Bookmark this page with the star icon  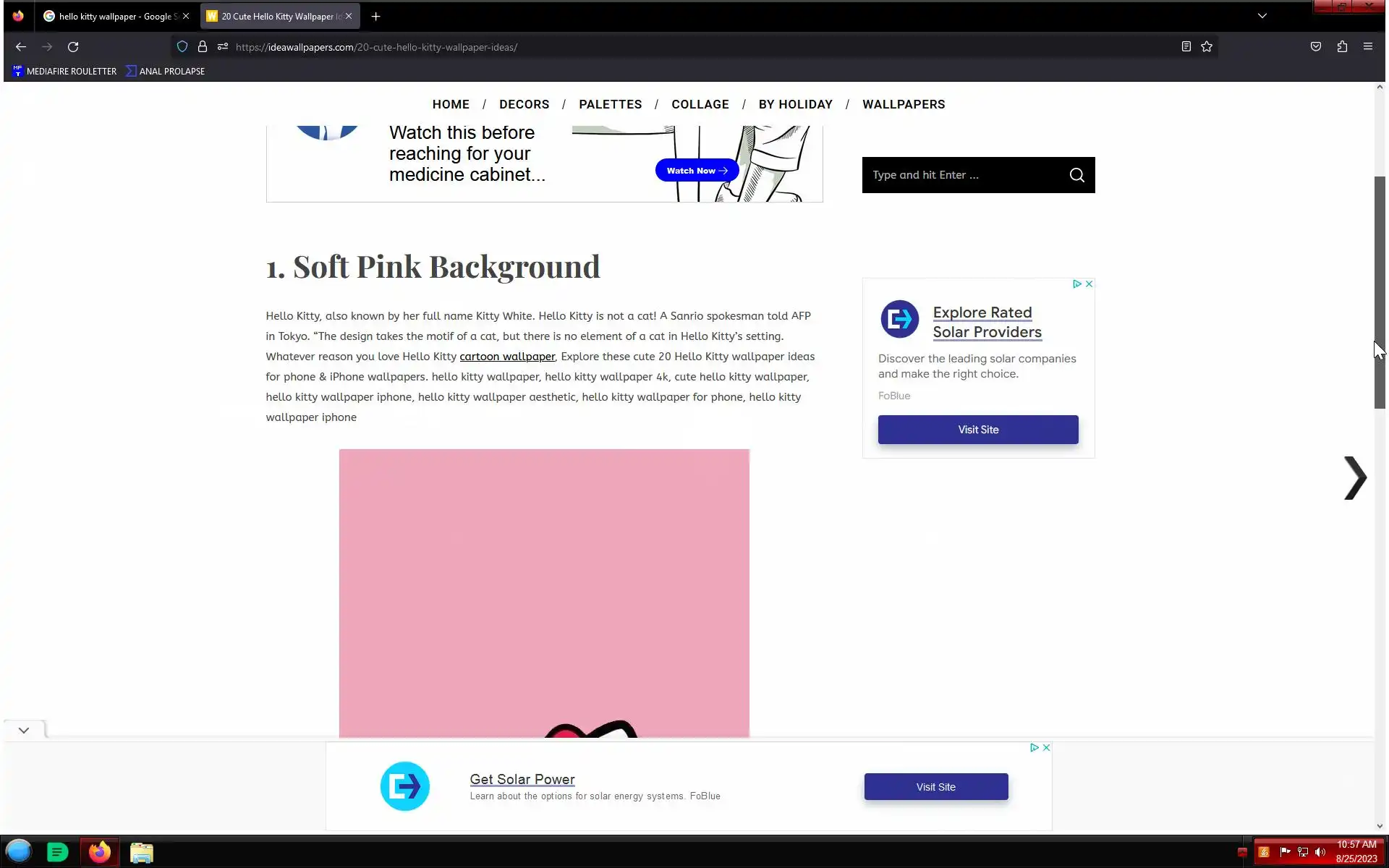point(1207,47)
